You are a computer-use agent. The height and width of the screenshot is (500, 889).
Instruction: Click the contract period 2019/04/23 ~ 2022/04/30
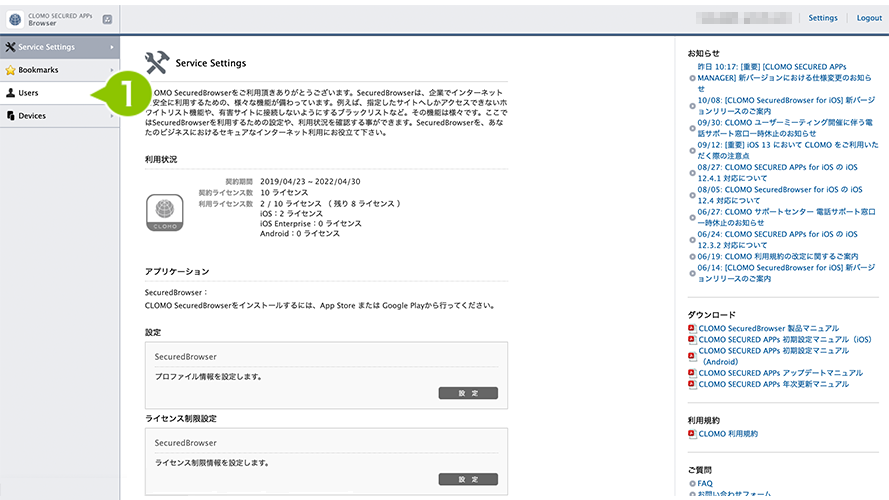(310, 181)
